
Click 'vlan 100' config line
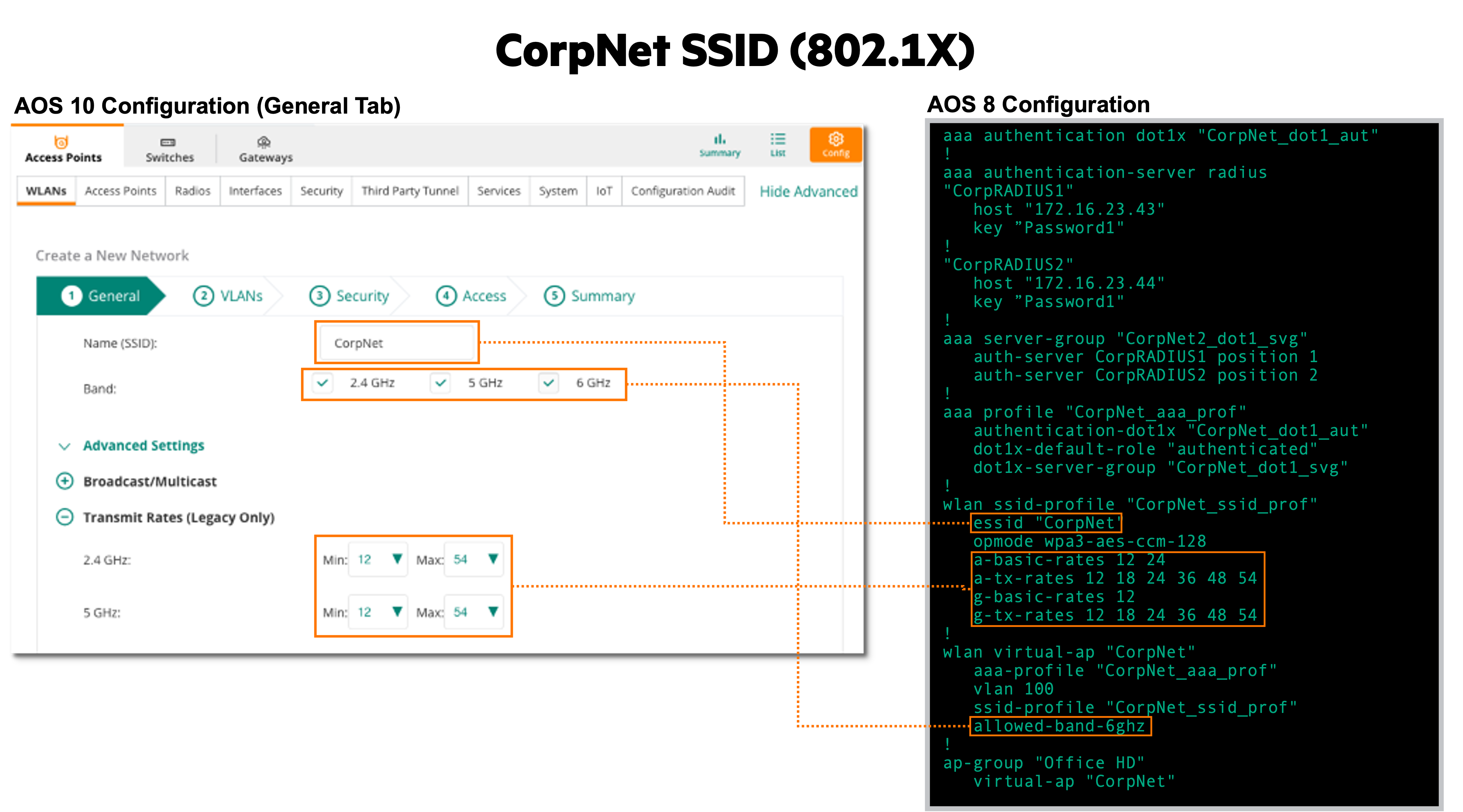click(1013, 689)
